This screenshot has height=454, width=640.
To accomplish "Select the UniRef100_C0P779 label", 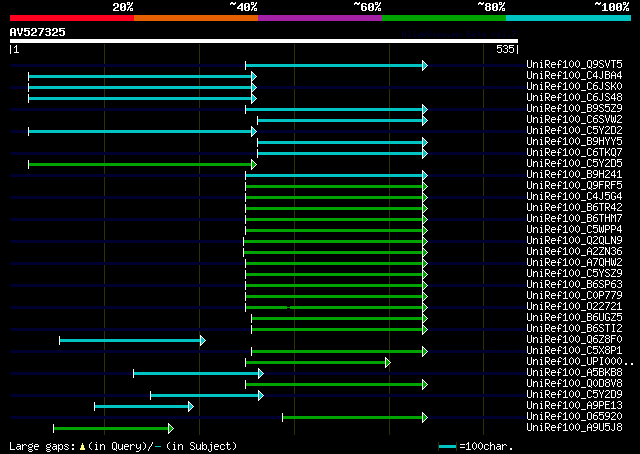I will coord(574,296).
